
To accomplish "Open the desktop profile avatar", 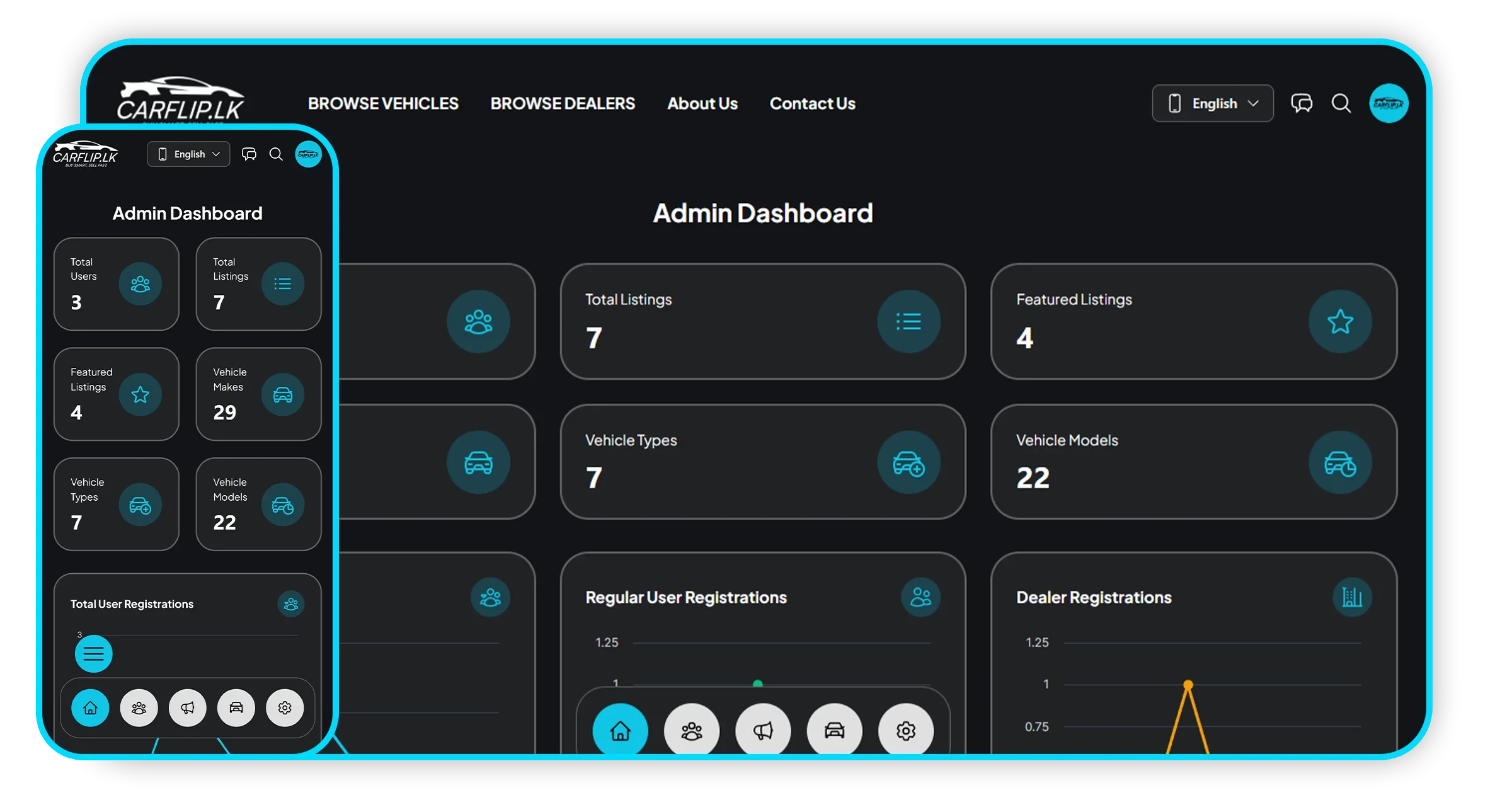I will pos(1389,103).
